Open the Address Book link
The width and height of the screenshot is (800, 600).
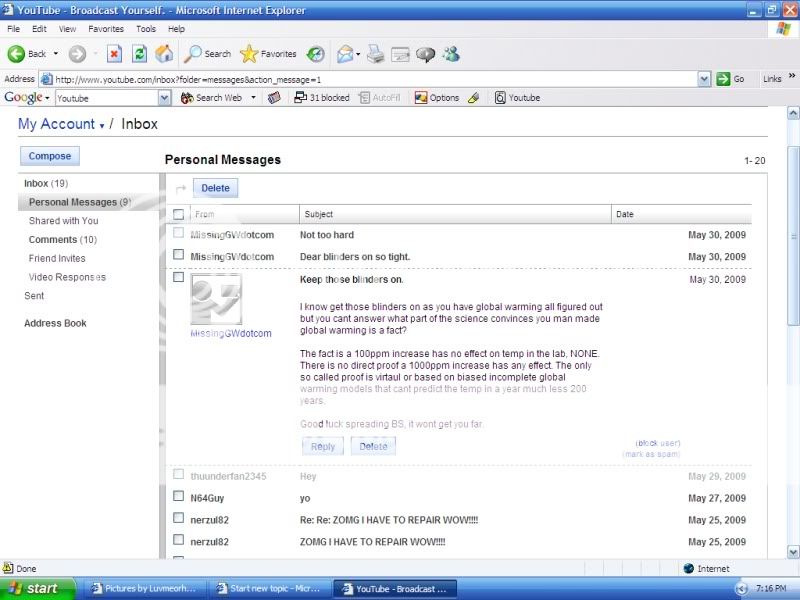[x=55, y=323]
